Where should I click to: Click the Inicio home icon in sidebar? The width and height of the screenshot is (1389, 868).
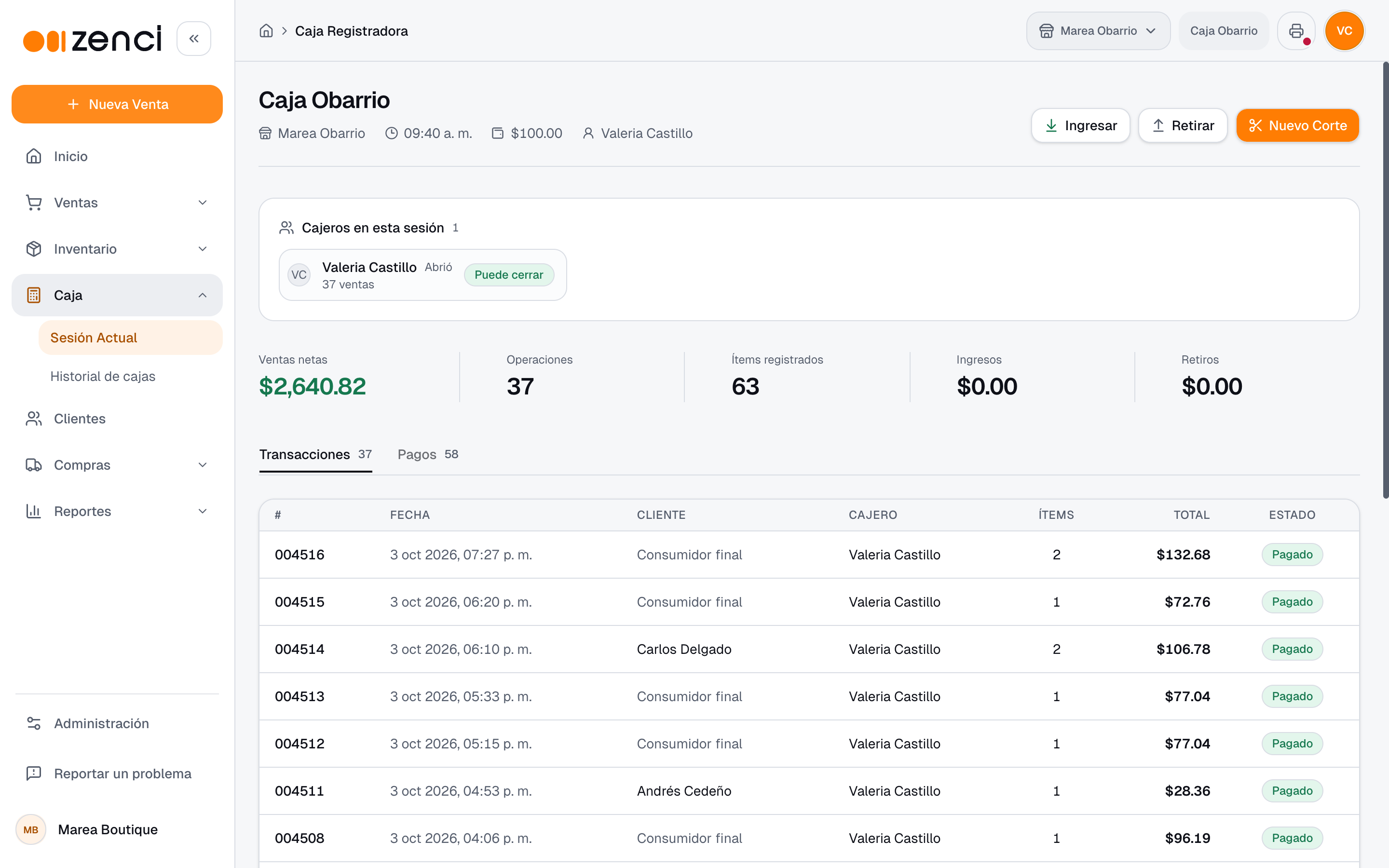(34, 156)
